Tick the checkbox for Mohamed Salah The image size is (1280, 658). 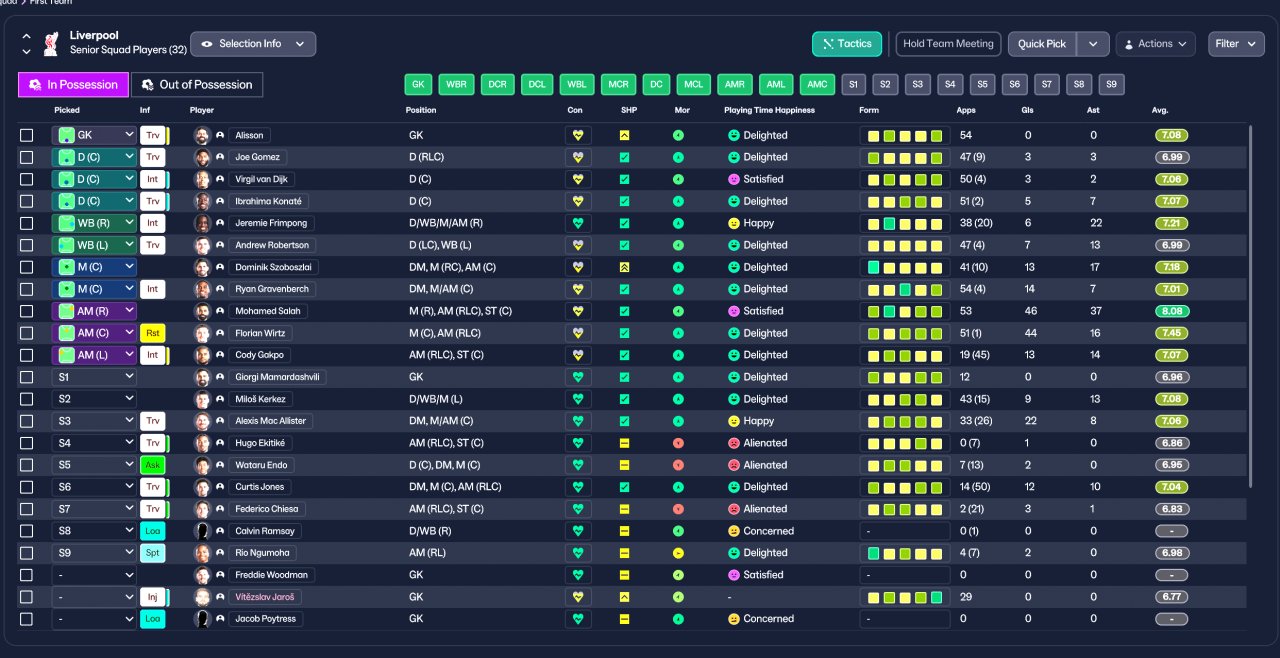click(27, 311)
